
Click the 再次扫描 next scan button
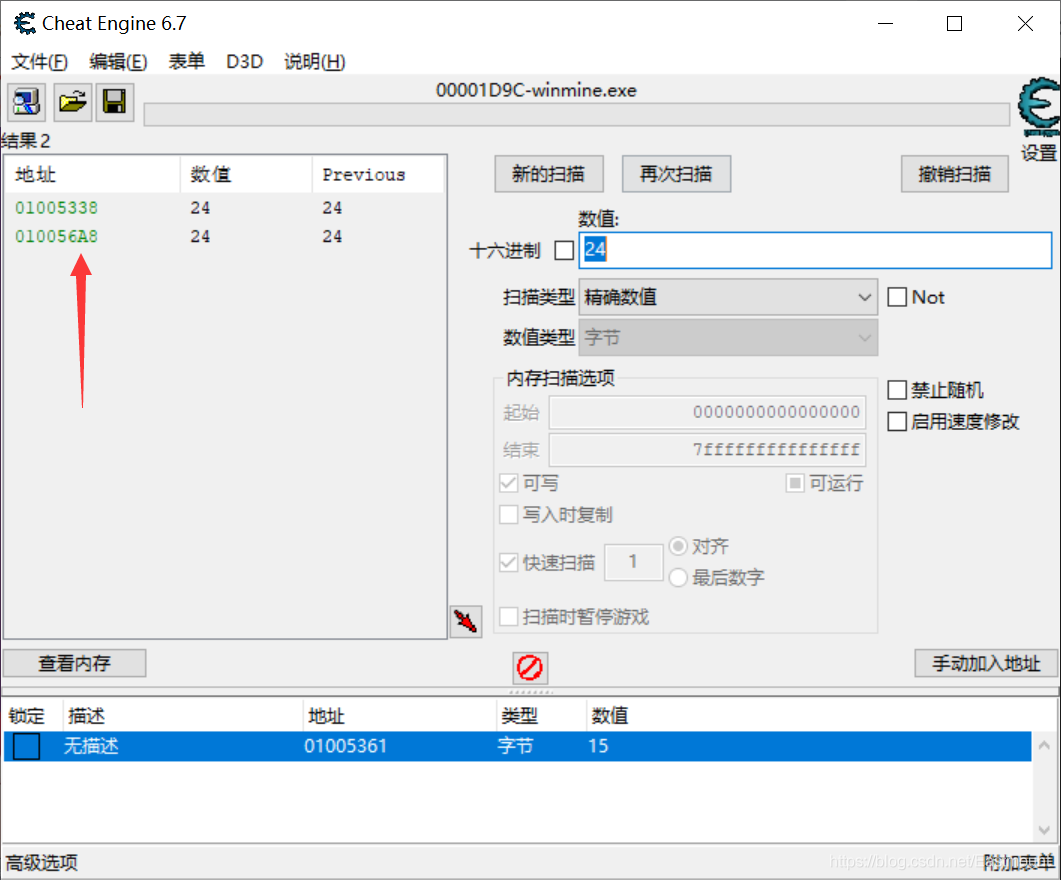(x=676, y=175)
